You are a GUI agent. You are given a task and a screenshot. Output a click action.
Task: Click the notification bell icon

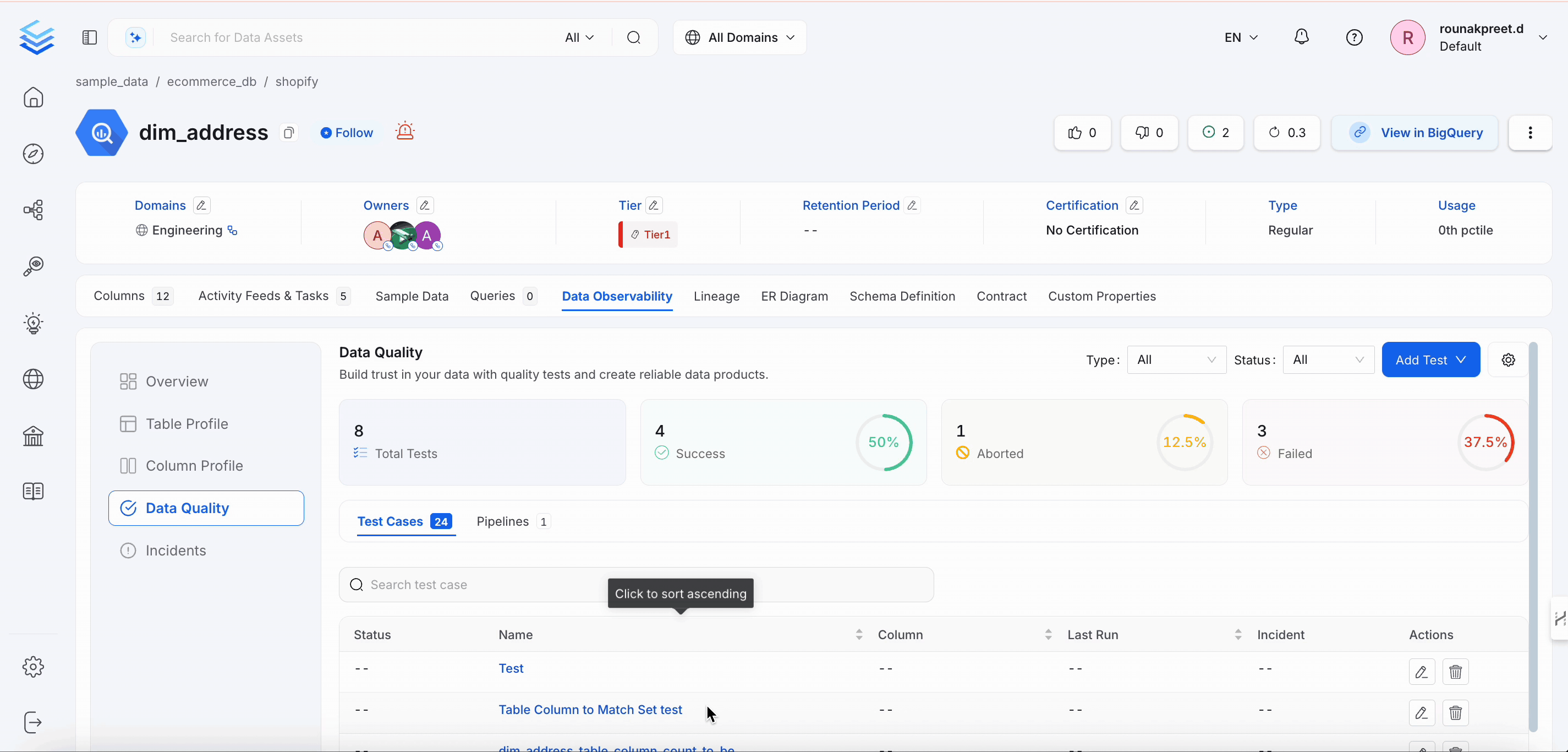[x=1301, y=37]
